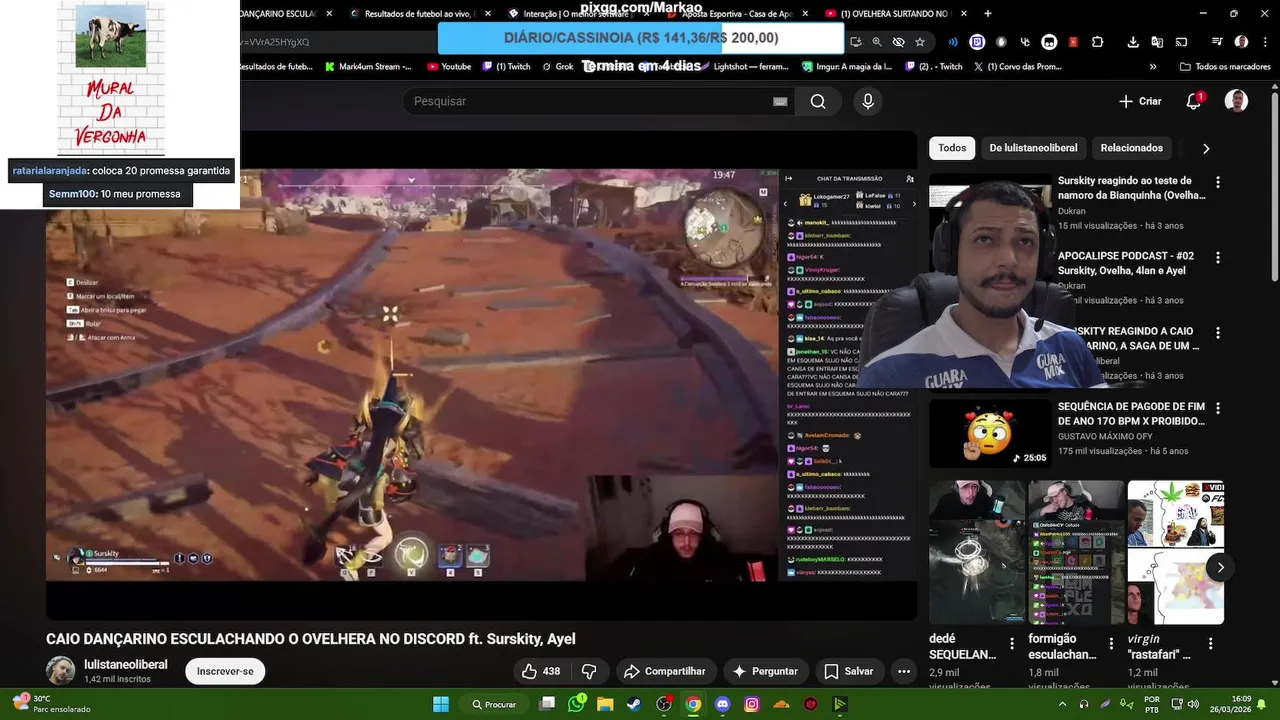Image resolution: width=1280 pixels, height=720 pixels.
Task: Open options for APOCALIPSE PODCAST #02 video
Action: 1218,257
